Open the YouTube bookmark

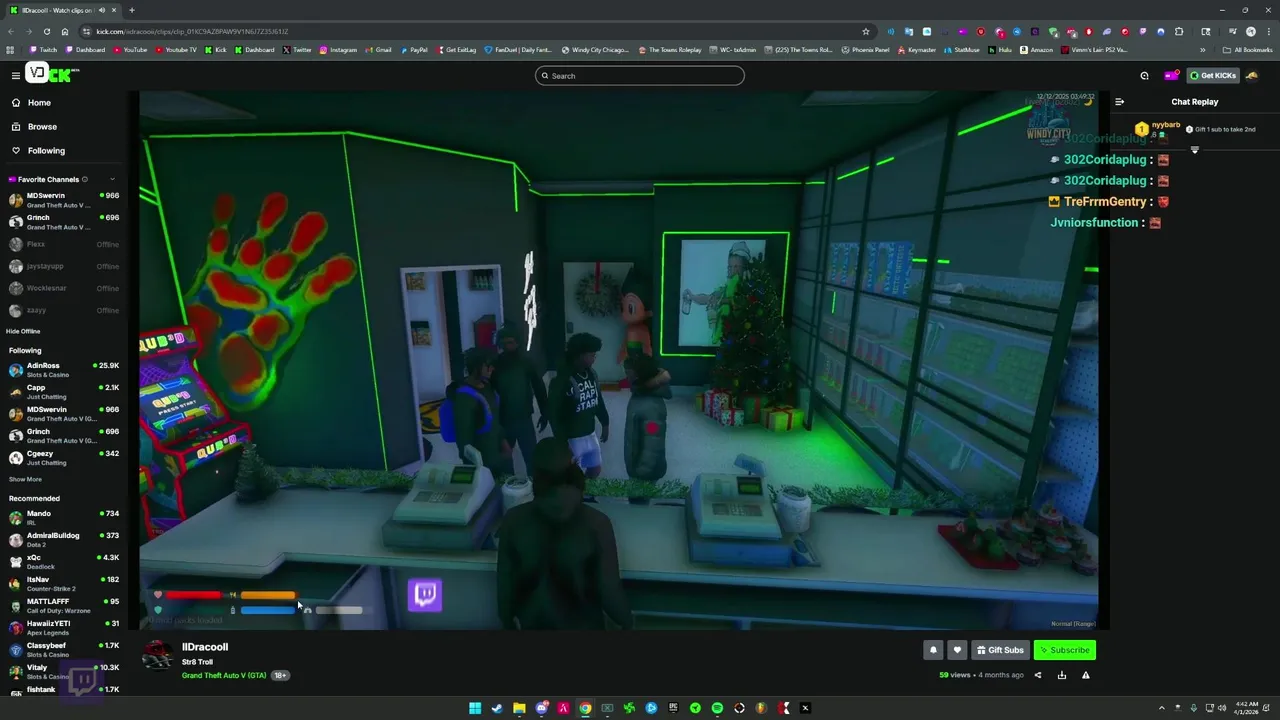coord(130,50)
